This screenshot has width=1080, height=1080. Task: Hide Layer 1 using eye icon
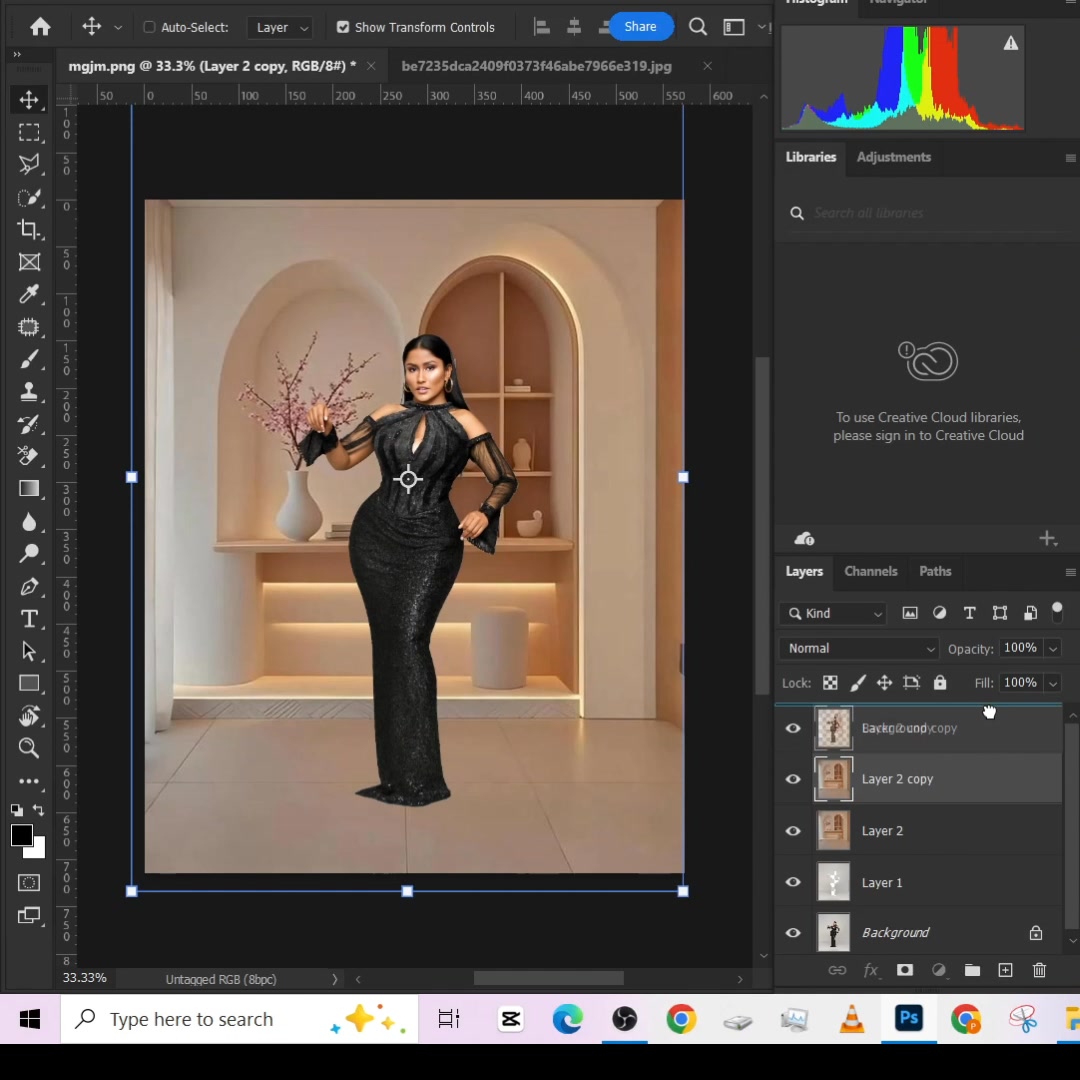tap(793, 882)
